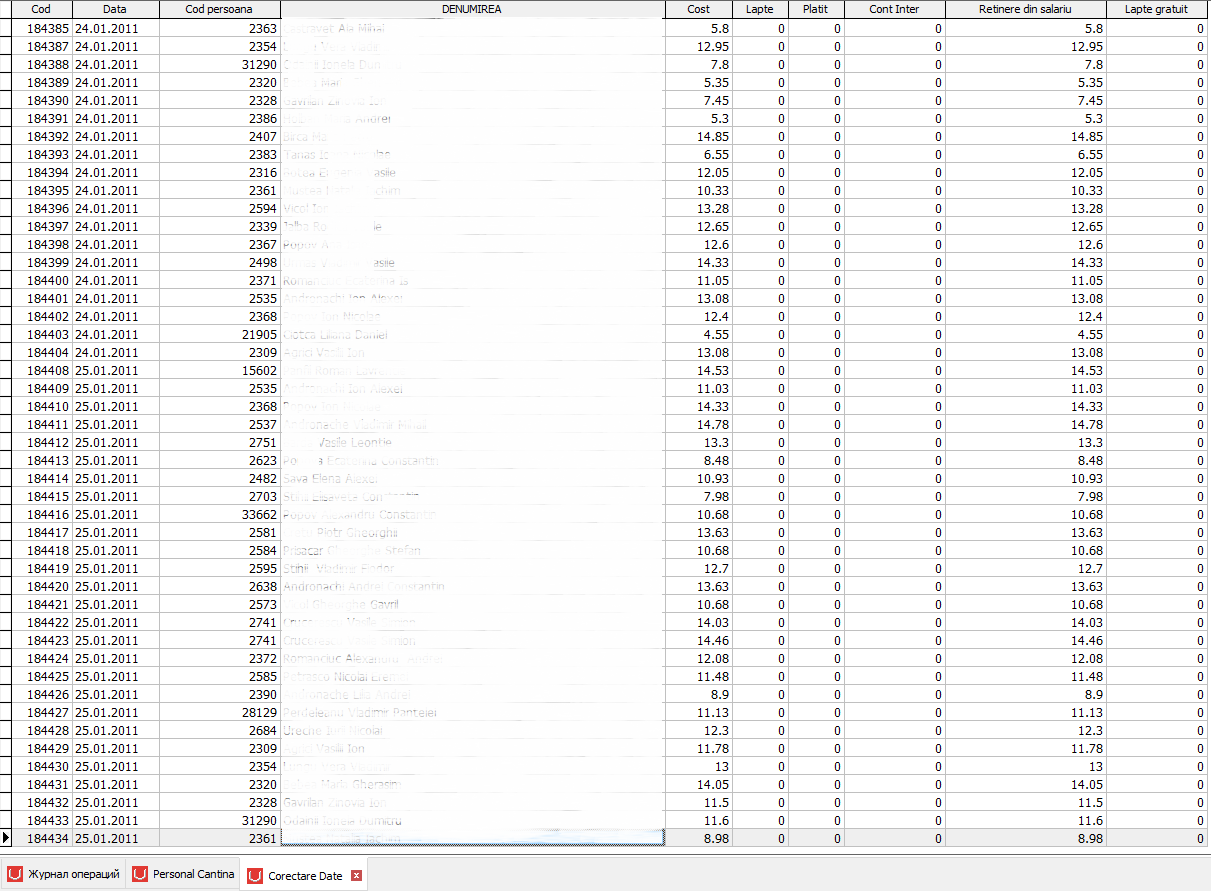Open the Personal Cantina tab
Viewport: 1211px width, 891px height.
[184, 875]
